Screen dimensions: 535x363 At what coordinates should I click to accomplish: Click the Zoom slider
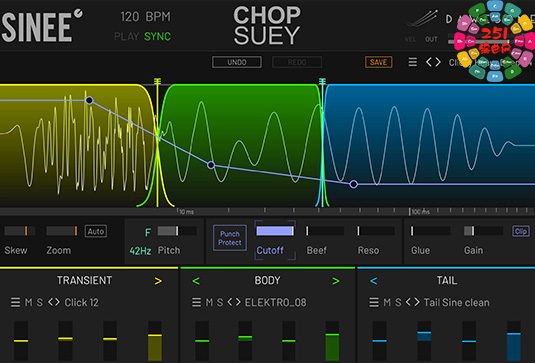62,231
